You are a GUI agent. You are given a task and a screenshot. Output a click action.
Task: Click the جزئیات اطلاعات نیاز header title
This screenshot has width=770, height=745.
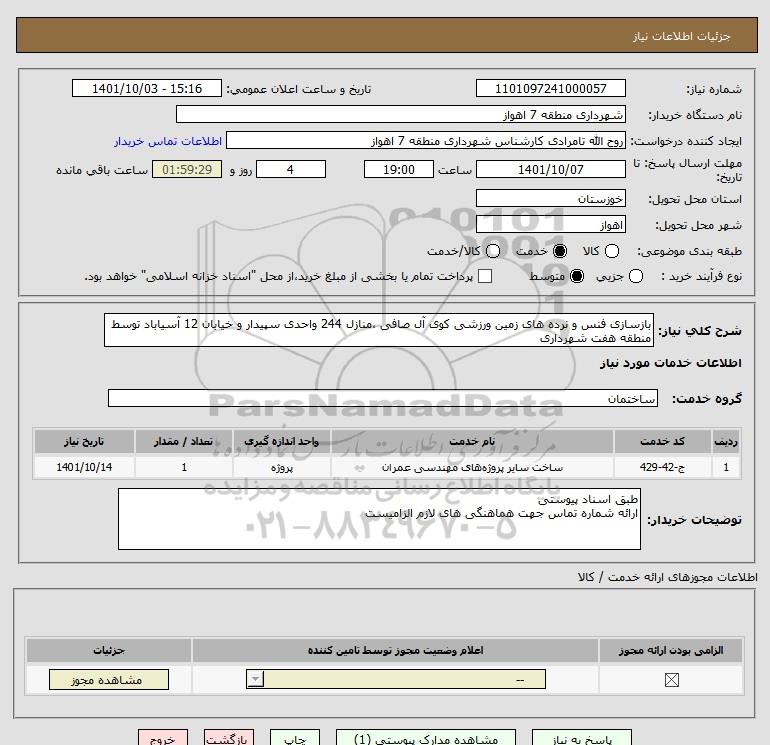point(682,36)
